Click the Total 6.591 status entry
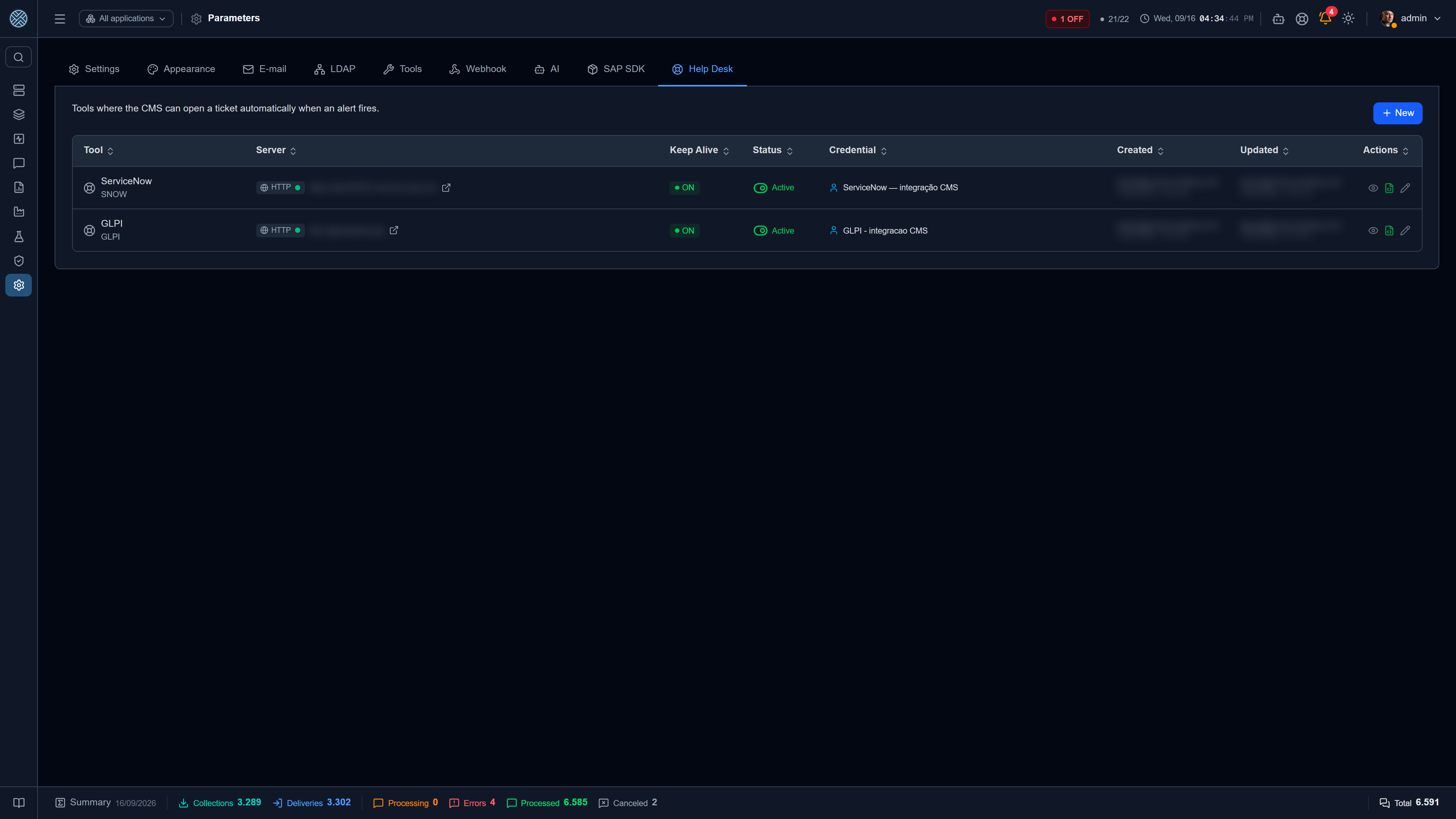1456x819 pixels. [x=1409, y=803]
